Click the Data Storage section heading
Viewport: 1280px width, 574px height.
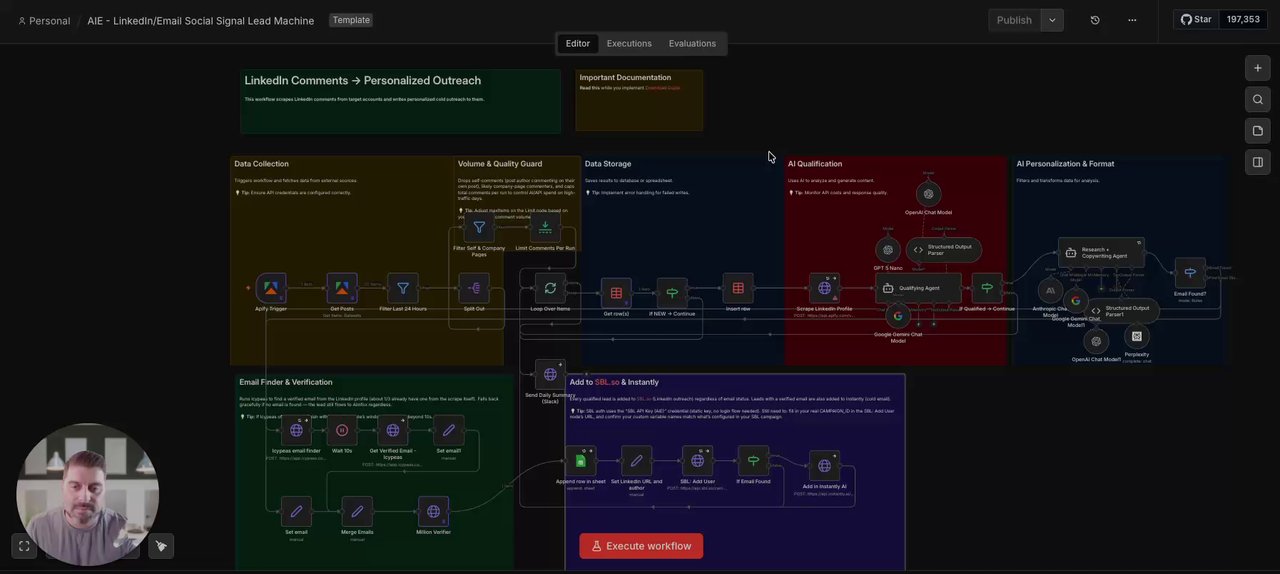point(608,164)
